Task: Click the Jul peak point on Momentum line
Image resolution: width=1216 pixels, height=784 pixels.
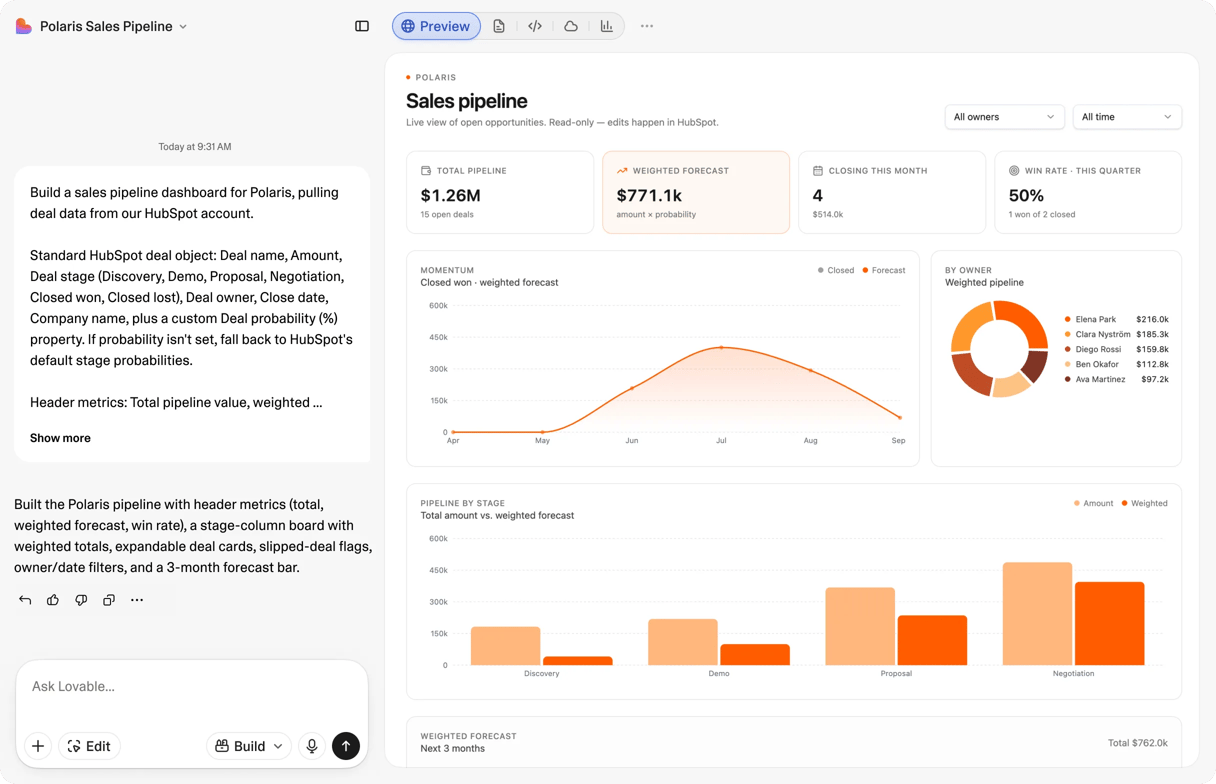Action: click(721, 348)
